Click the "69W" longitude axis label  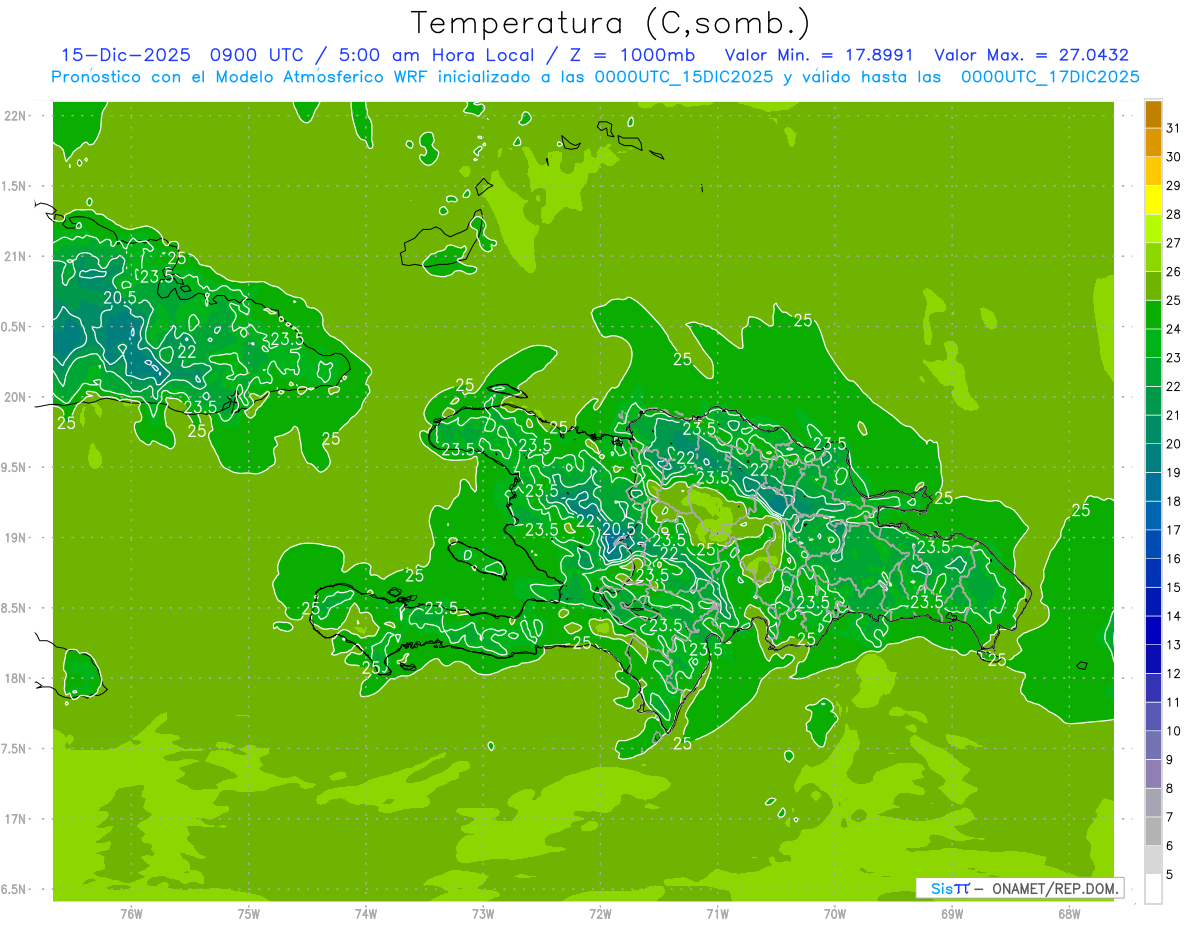click(x=952, y=913)
